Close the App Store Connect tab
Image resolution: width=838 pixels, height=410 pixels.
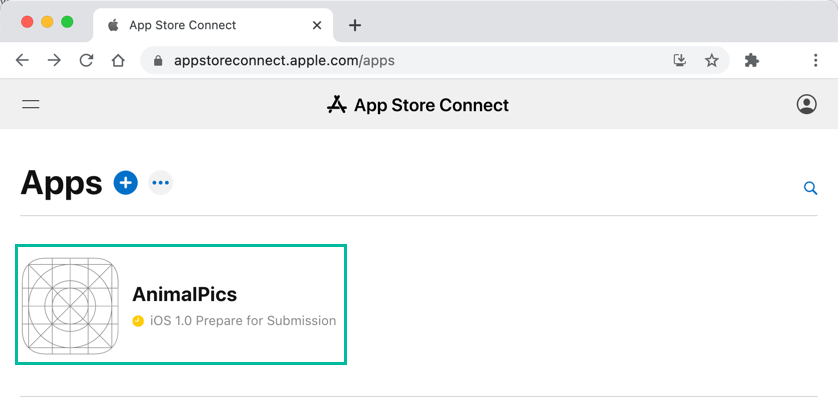tap(317, 25)
